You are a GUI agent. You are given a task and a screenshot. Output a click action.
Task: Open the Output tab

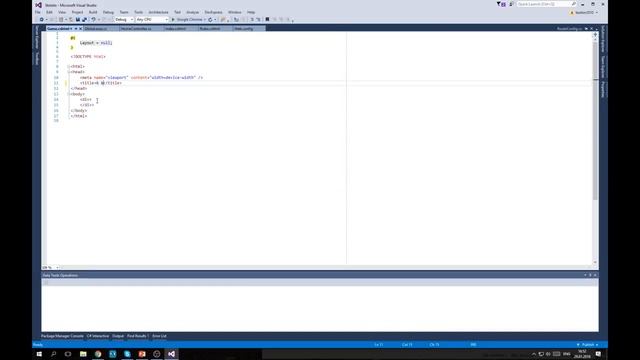coord(118,336)
